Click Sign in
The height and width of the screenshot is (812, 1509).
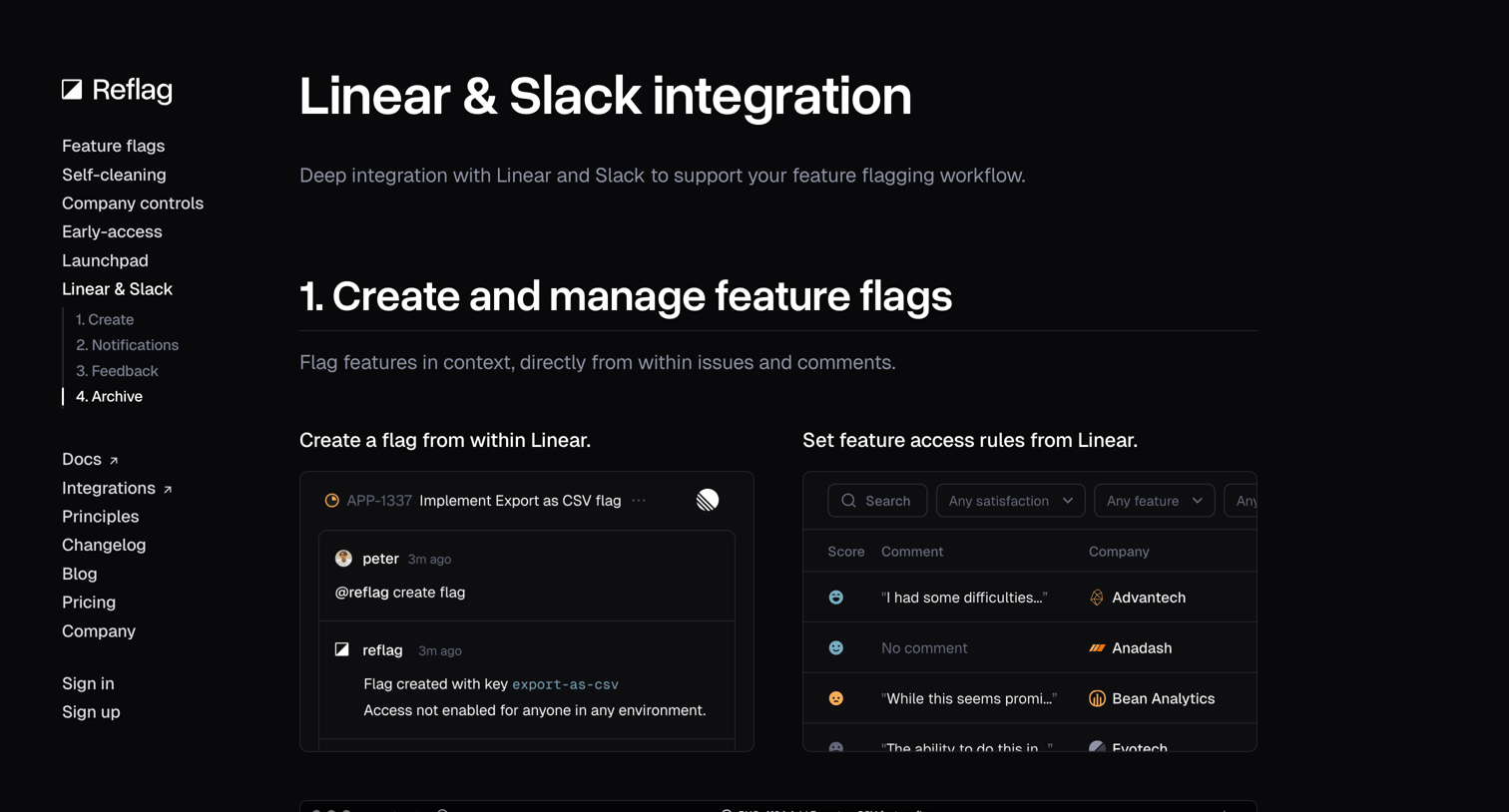pos(88,683)
